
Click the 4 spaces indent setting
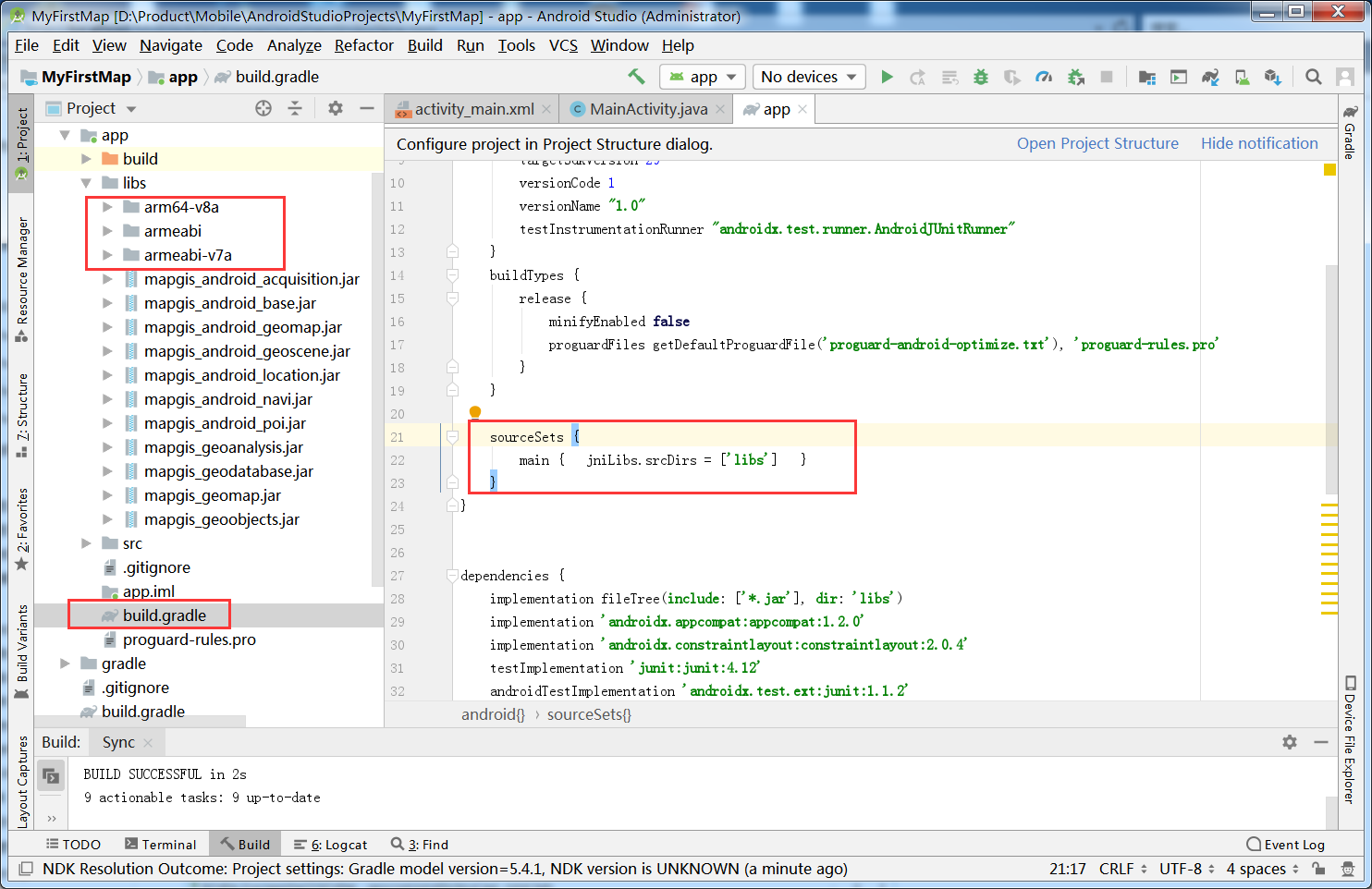point(1262,869)
